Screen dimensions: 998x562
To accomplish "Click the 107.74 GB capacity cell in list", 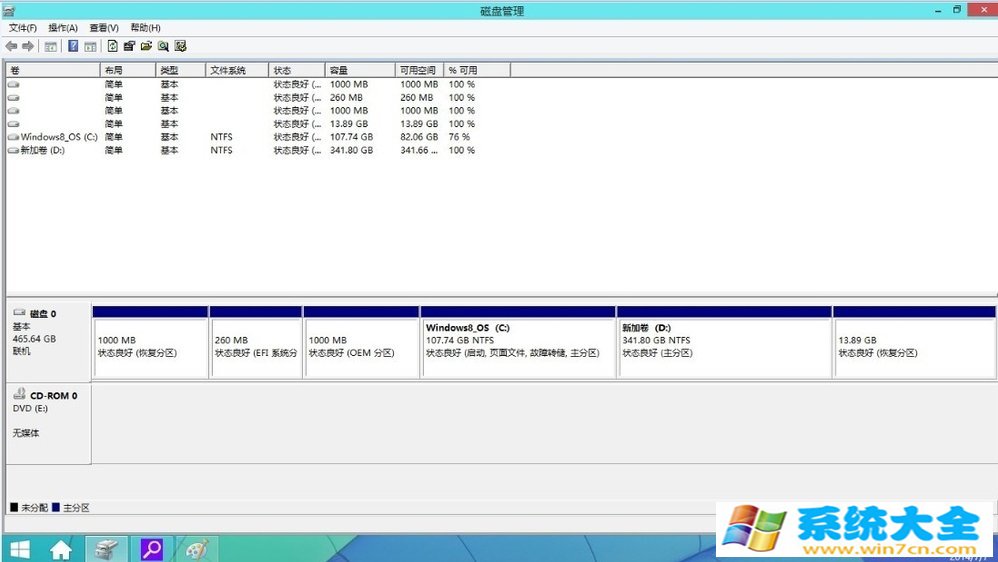I will click(351, 137).
